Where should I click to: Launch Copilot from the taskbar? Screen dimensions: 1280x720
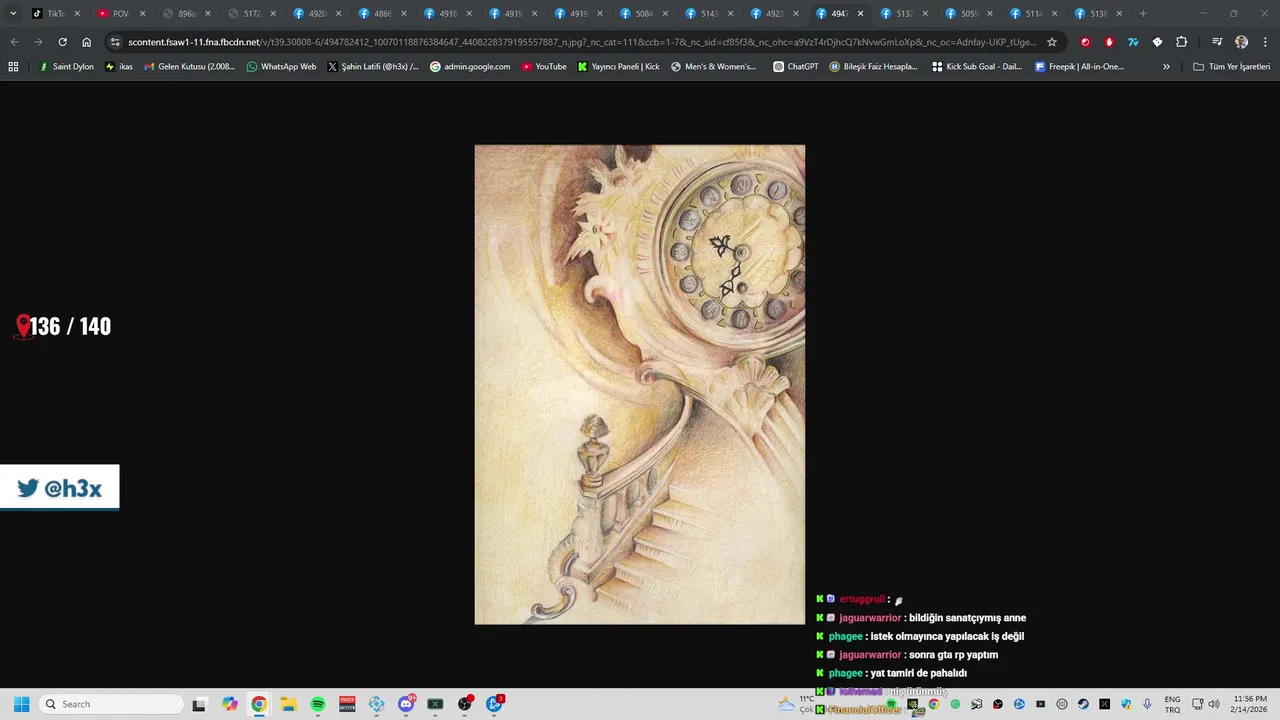(x=230, y=704)
